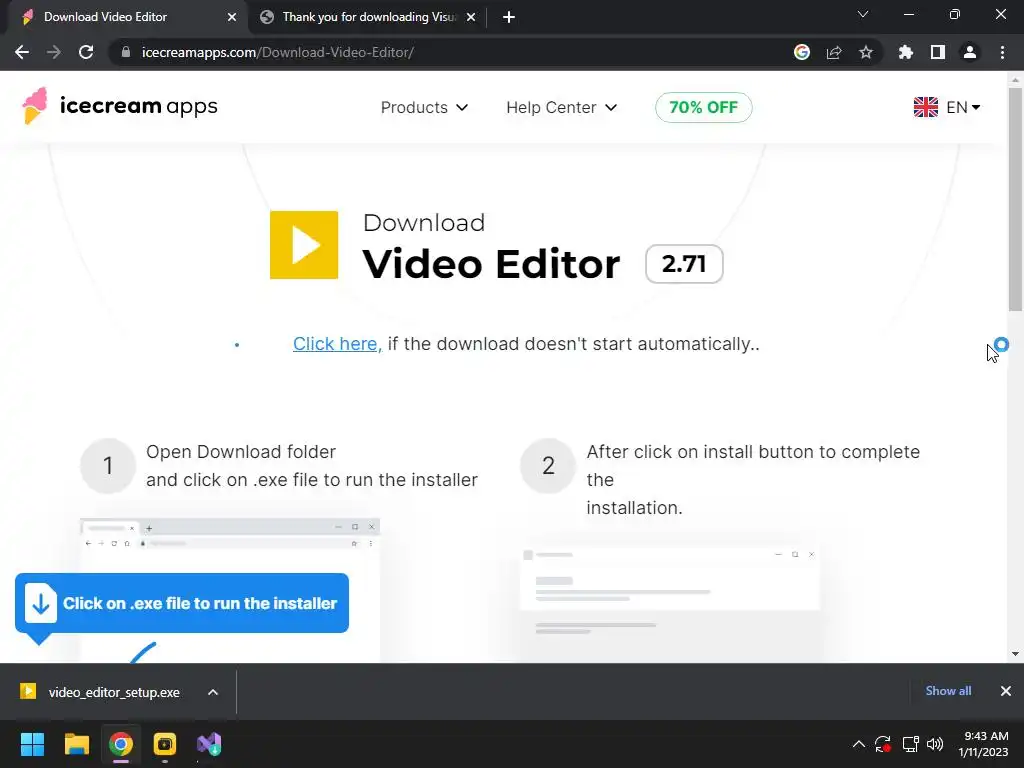Click the yellow Video Editor play icon
This screenshot has width=1024, height=768.
coord(304,245)
